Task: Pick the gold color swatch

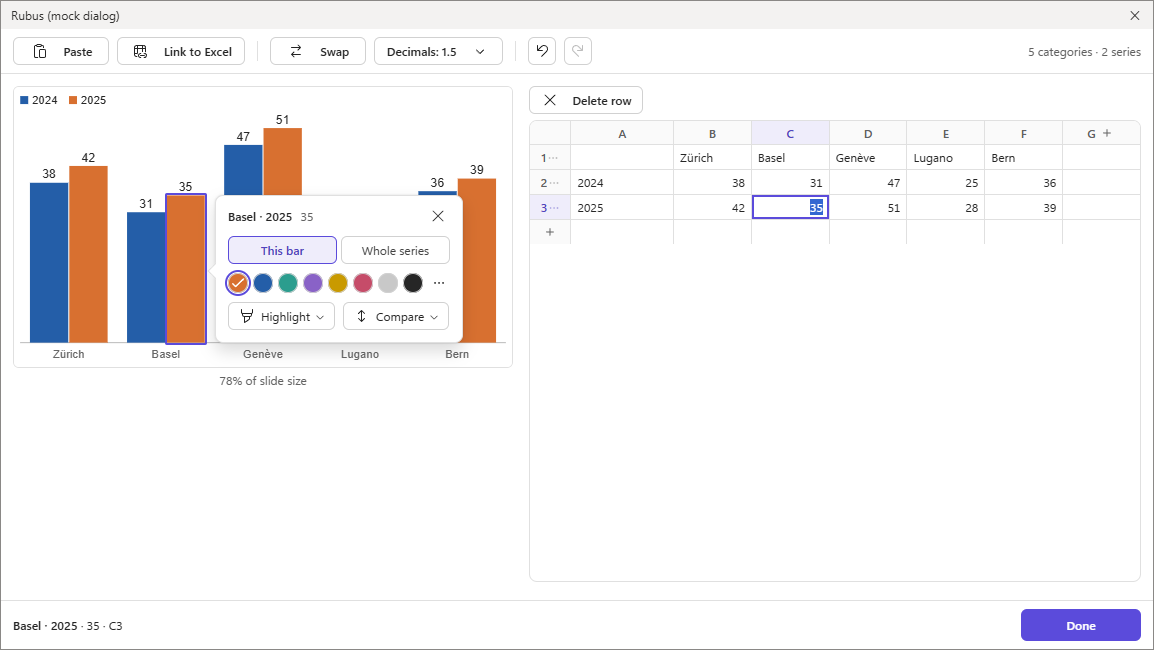Action: (338, 283)
